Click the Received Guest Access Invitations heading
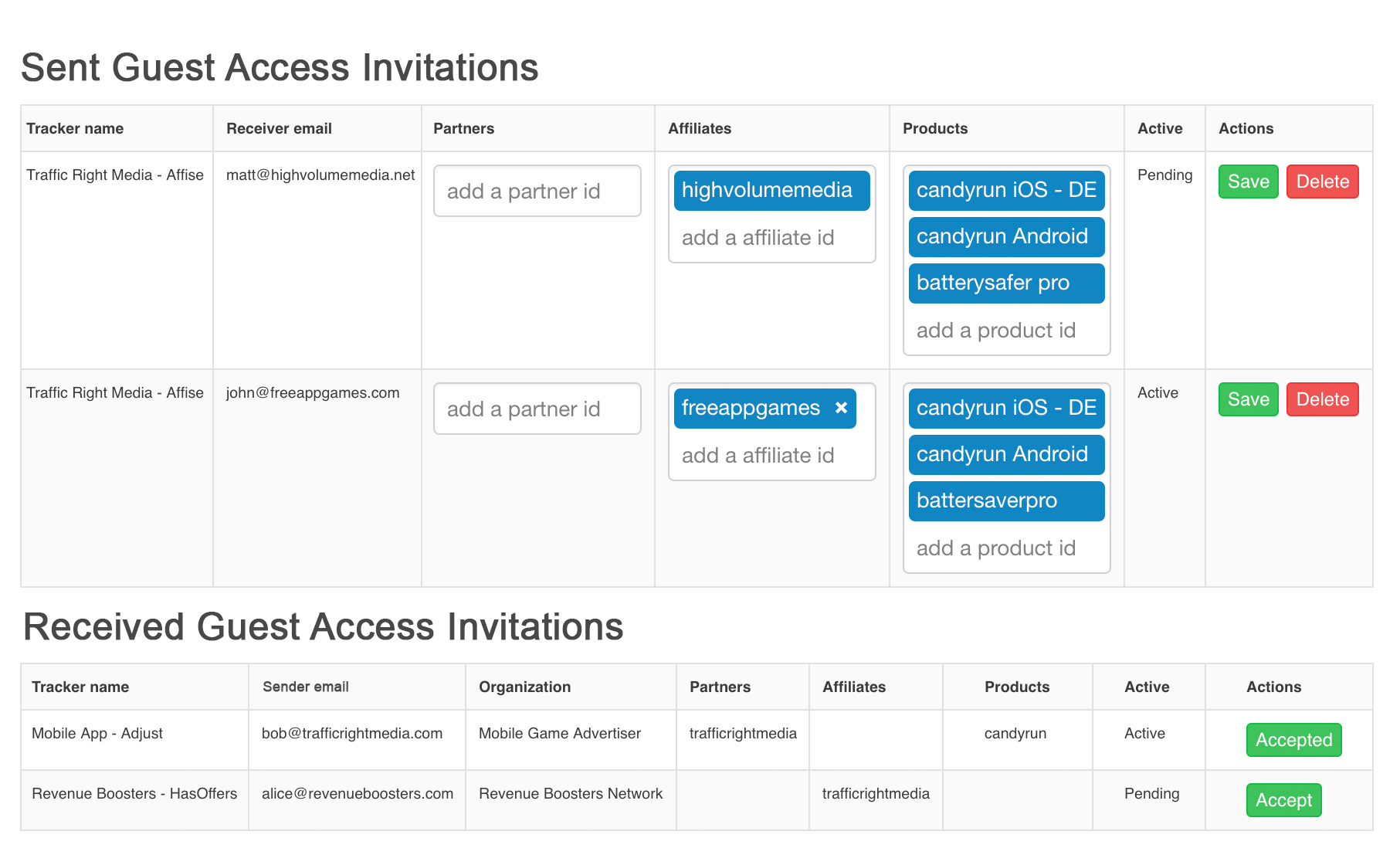Viewport: 1400px width, 855px height. point(323,626)
